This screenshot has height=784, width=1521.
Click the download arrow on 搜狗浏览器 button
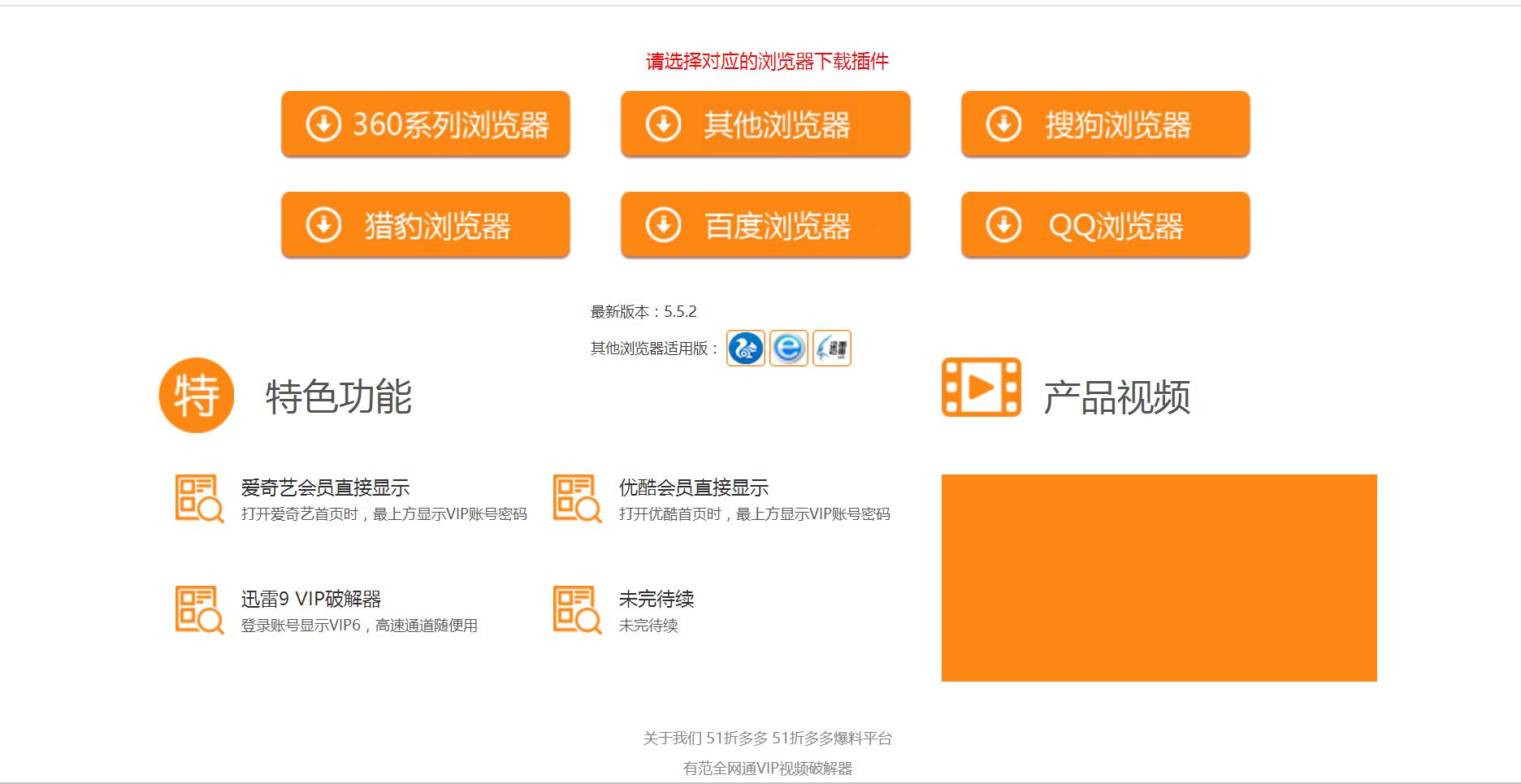point(1003,123)
